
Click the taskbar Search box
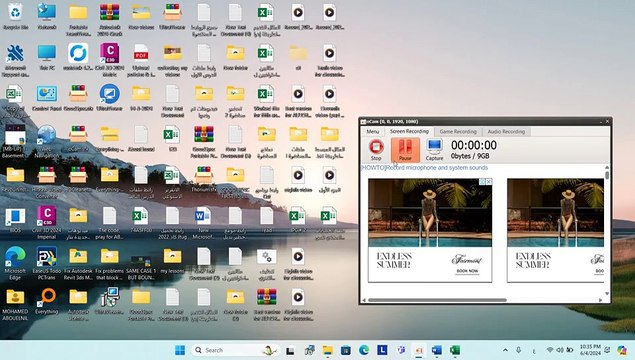[x=236, y=350]
